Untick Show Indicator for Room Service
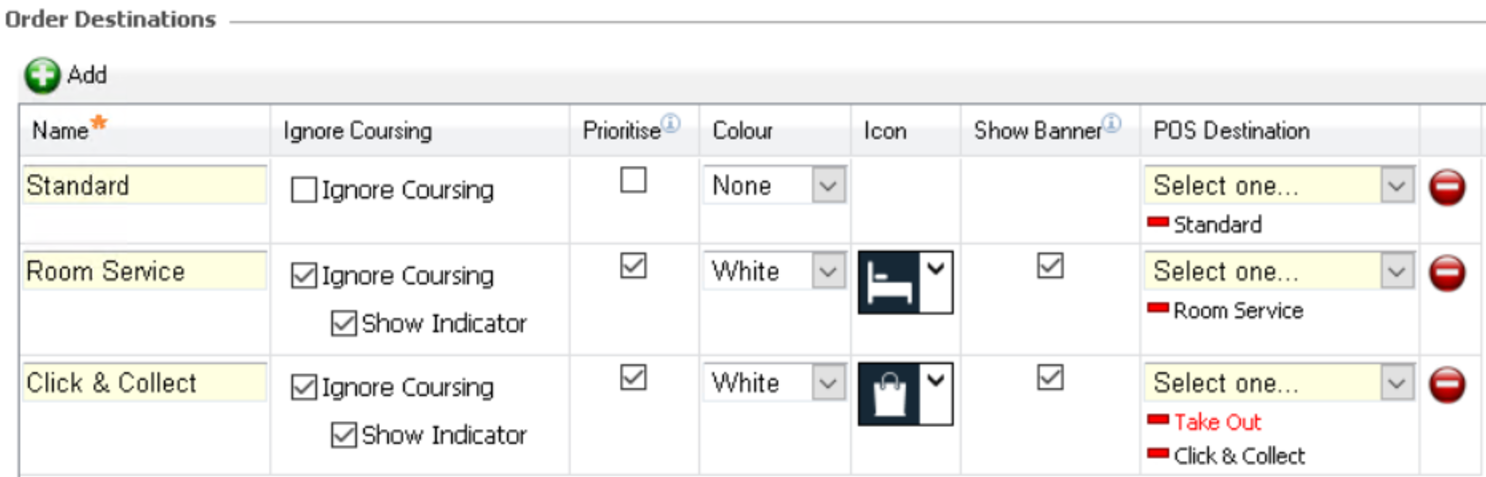Image resolution: width=1486 pixels, height=477 pixels. point(344,324)
